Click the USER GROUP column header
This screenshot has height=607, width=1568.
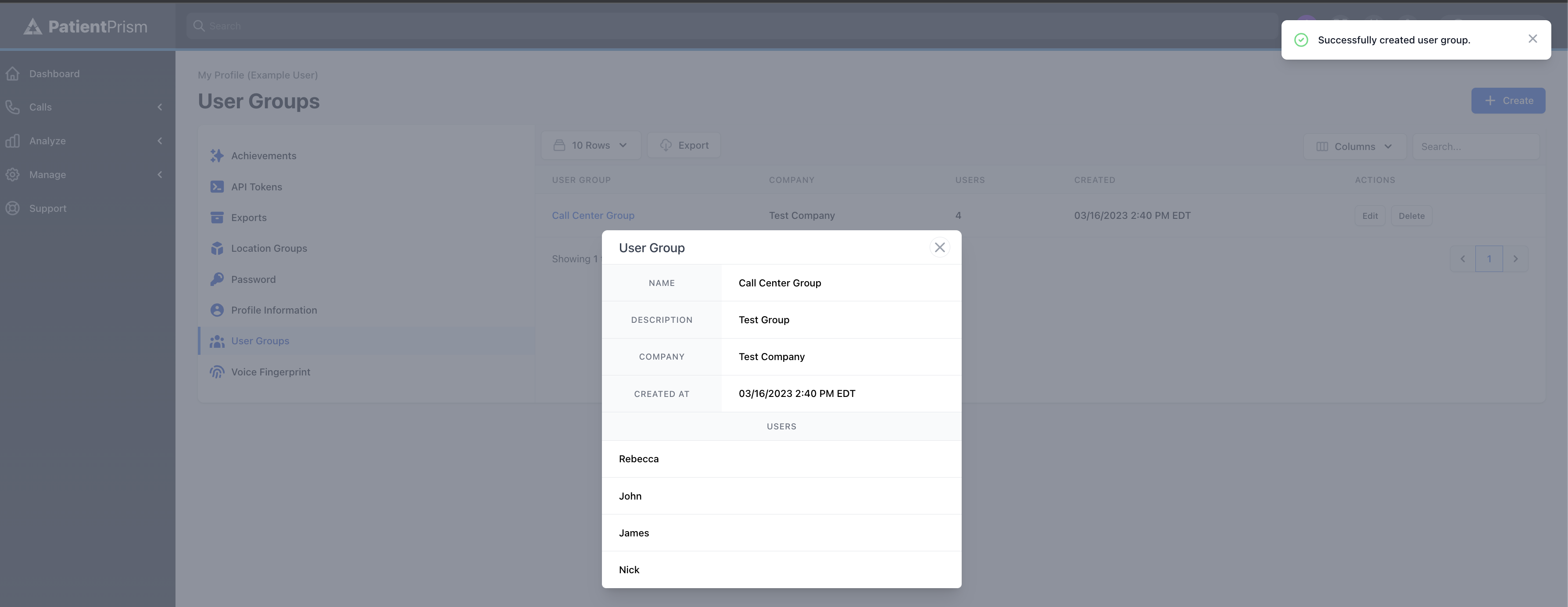(x=581, y=180)
